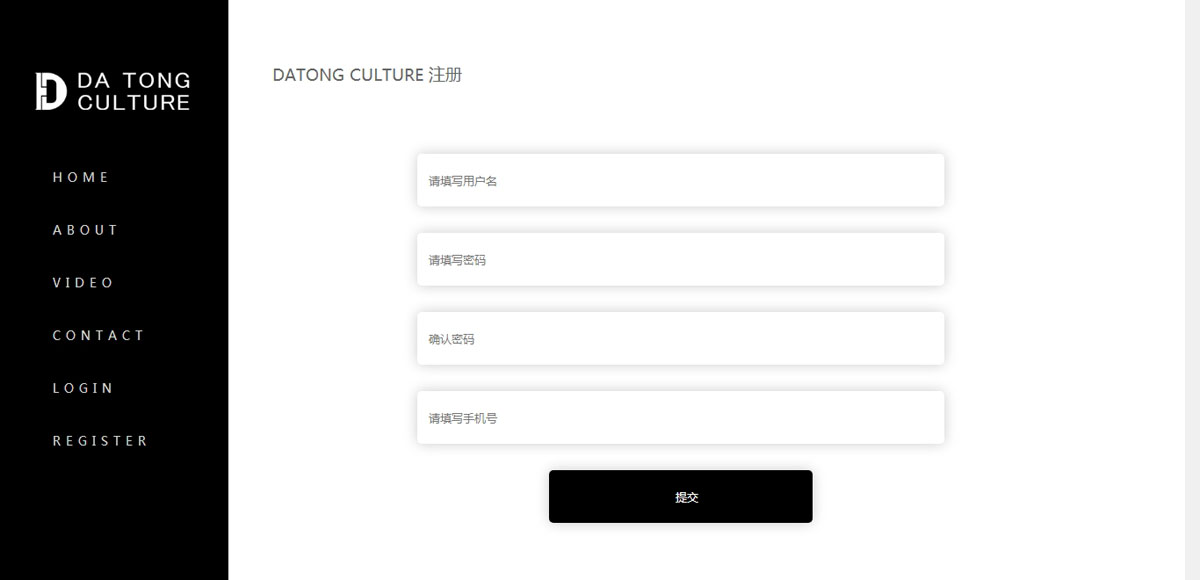Open the VIDEO section in the sidebar
This screenshot has height=580, width=1200.
pos(84,283)
